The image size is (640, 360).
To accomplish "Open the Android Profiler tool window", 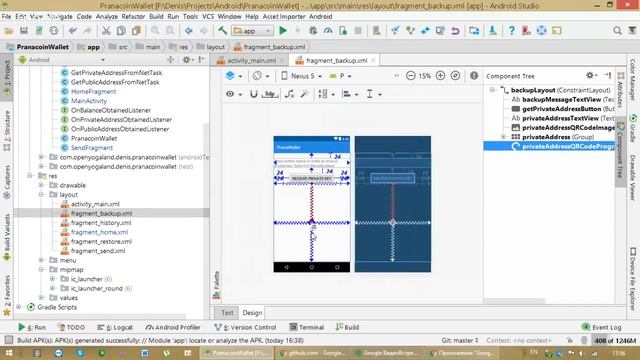I will tap(173, 327).
